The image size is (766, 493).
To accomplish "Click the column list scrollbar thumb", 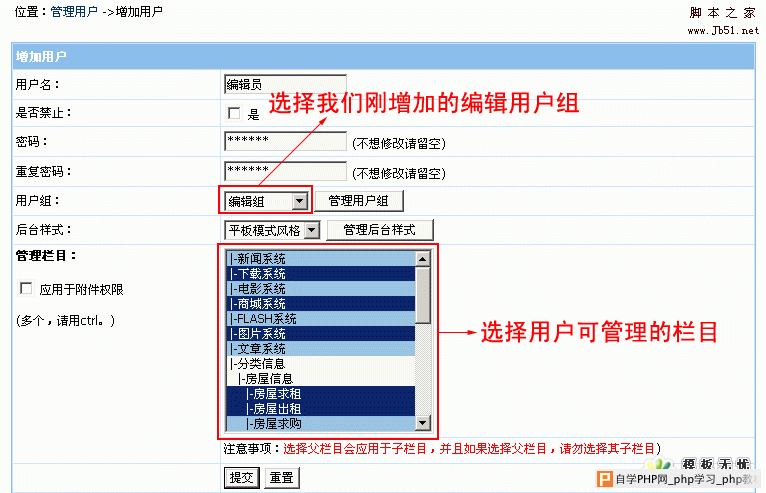I will tap(423, 295).
